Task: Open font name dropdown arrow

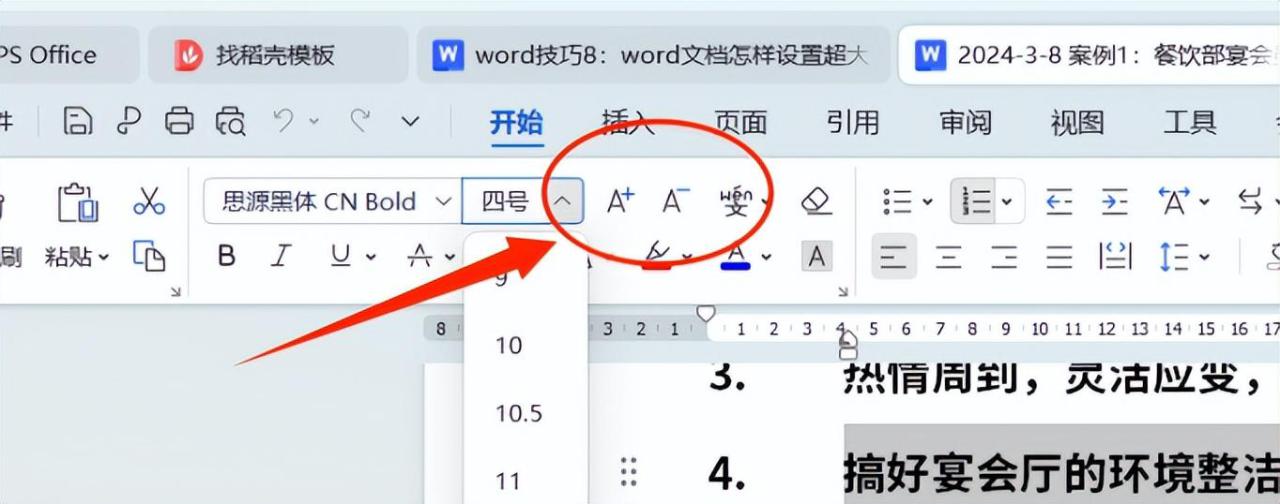Action: tap(443, 201)
